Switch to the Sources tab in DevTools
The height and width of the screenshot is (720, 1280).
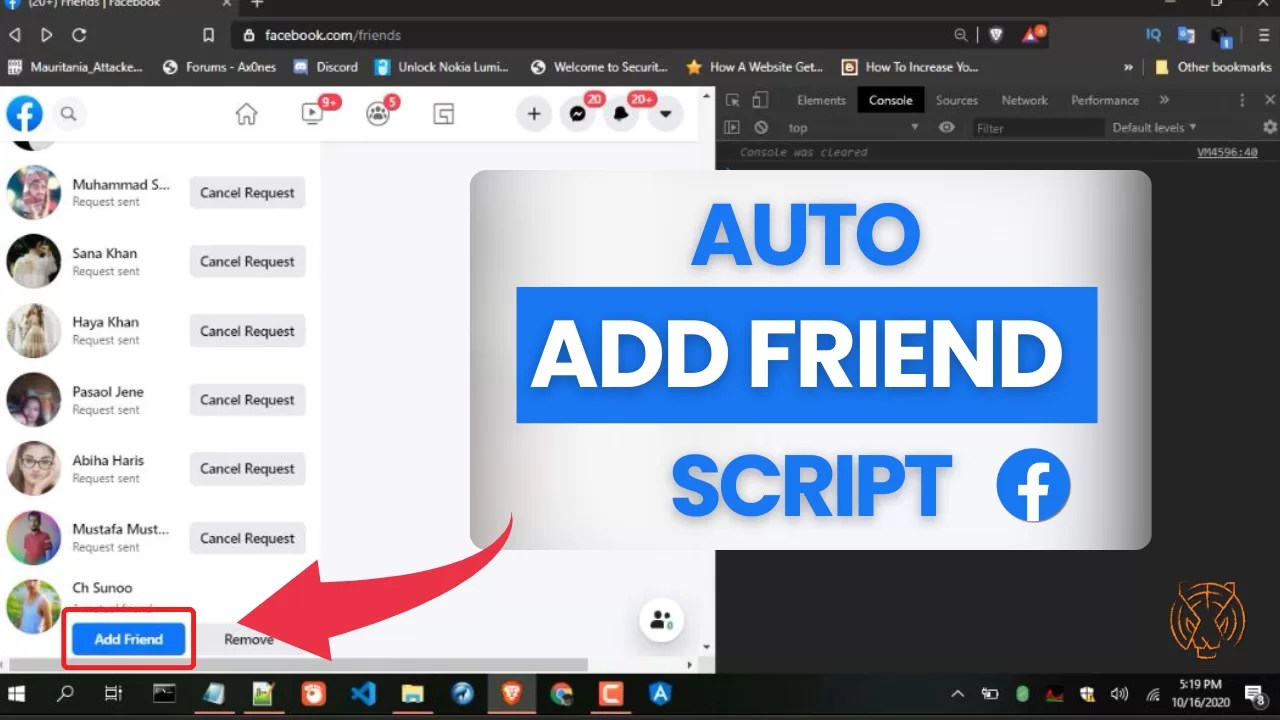tap(957, 100)
